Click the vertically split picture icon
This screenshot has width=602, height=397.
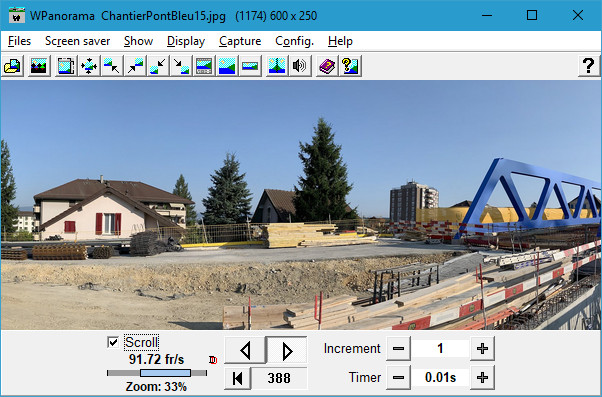pos(277,66)
